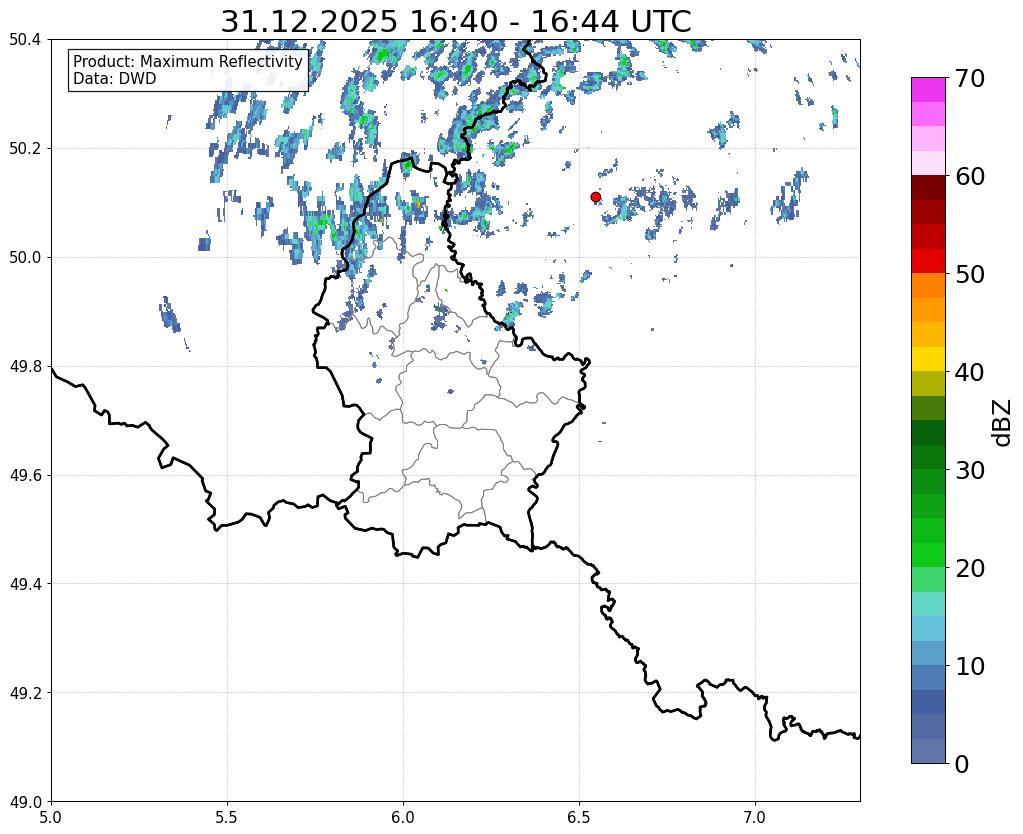
Task: Click the 60 tick label on colorbar
Action: tap(970, 176)
